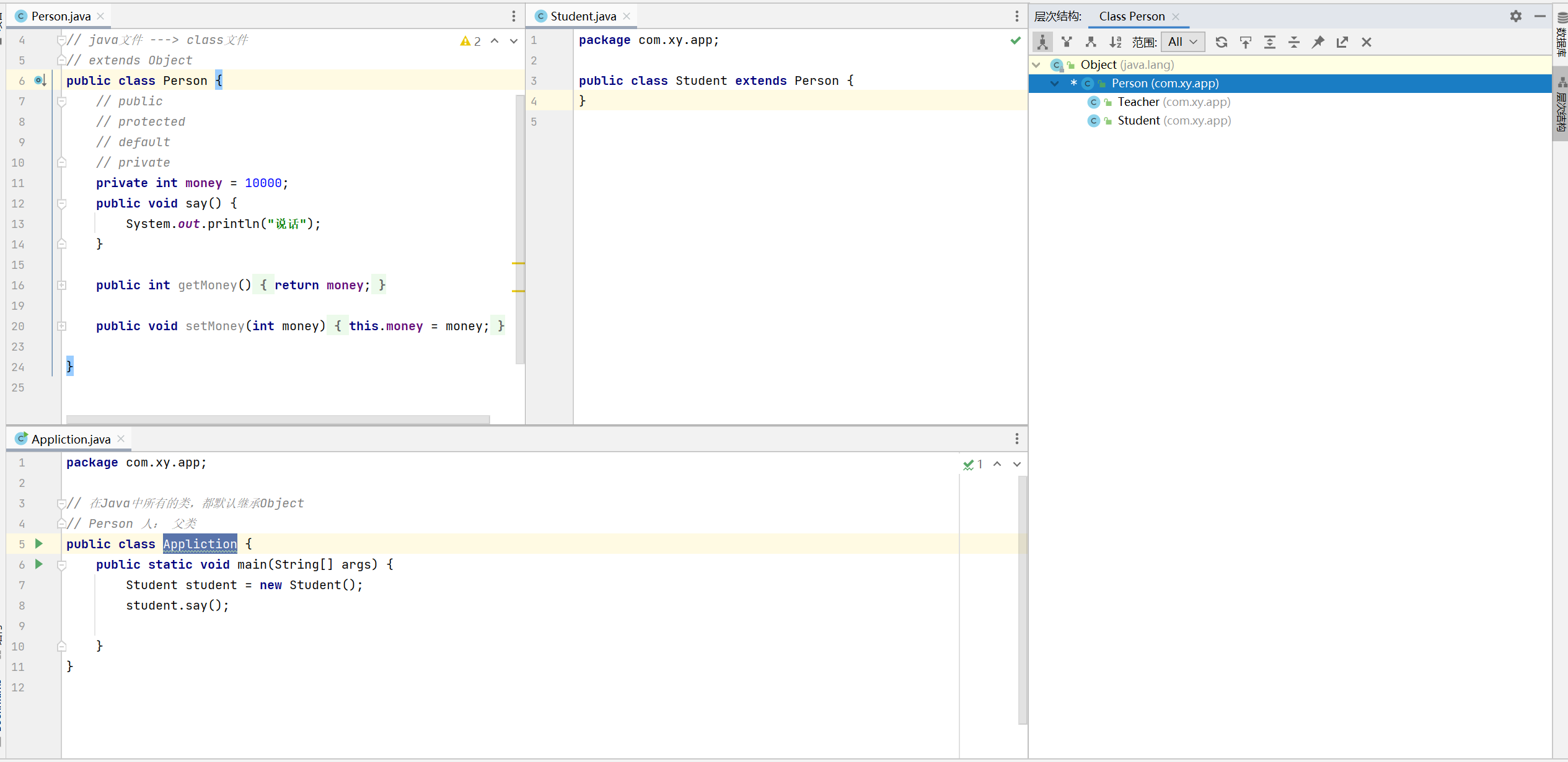Select Student (com.xy.app) in hierarchy
This screenshot has height=762, width=1568.
1174,120
